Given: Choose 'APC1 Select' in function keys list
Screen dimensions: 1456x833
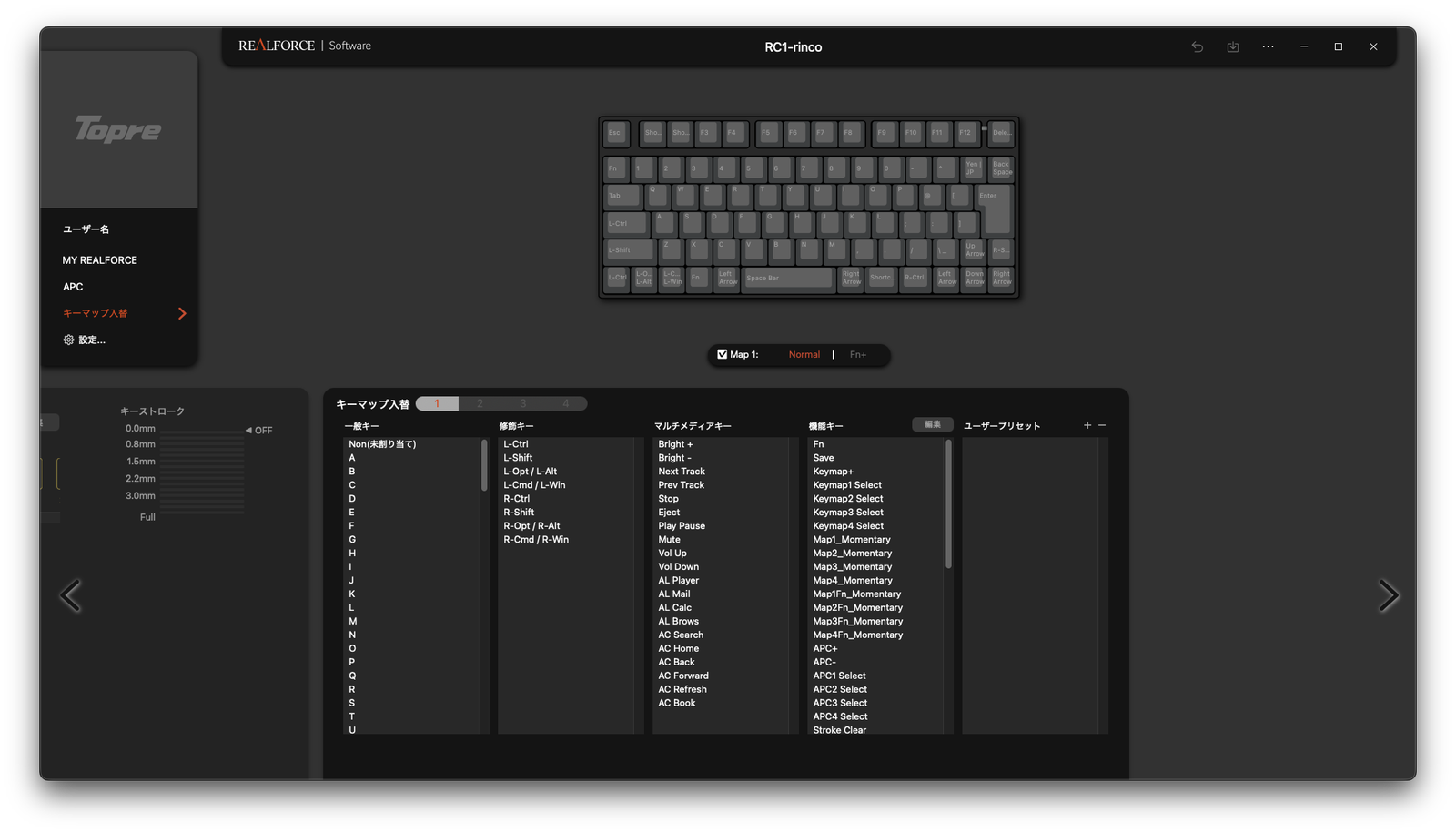Looking at the screenshot, I should pos(839,676).
